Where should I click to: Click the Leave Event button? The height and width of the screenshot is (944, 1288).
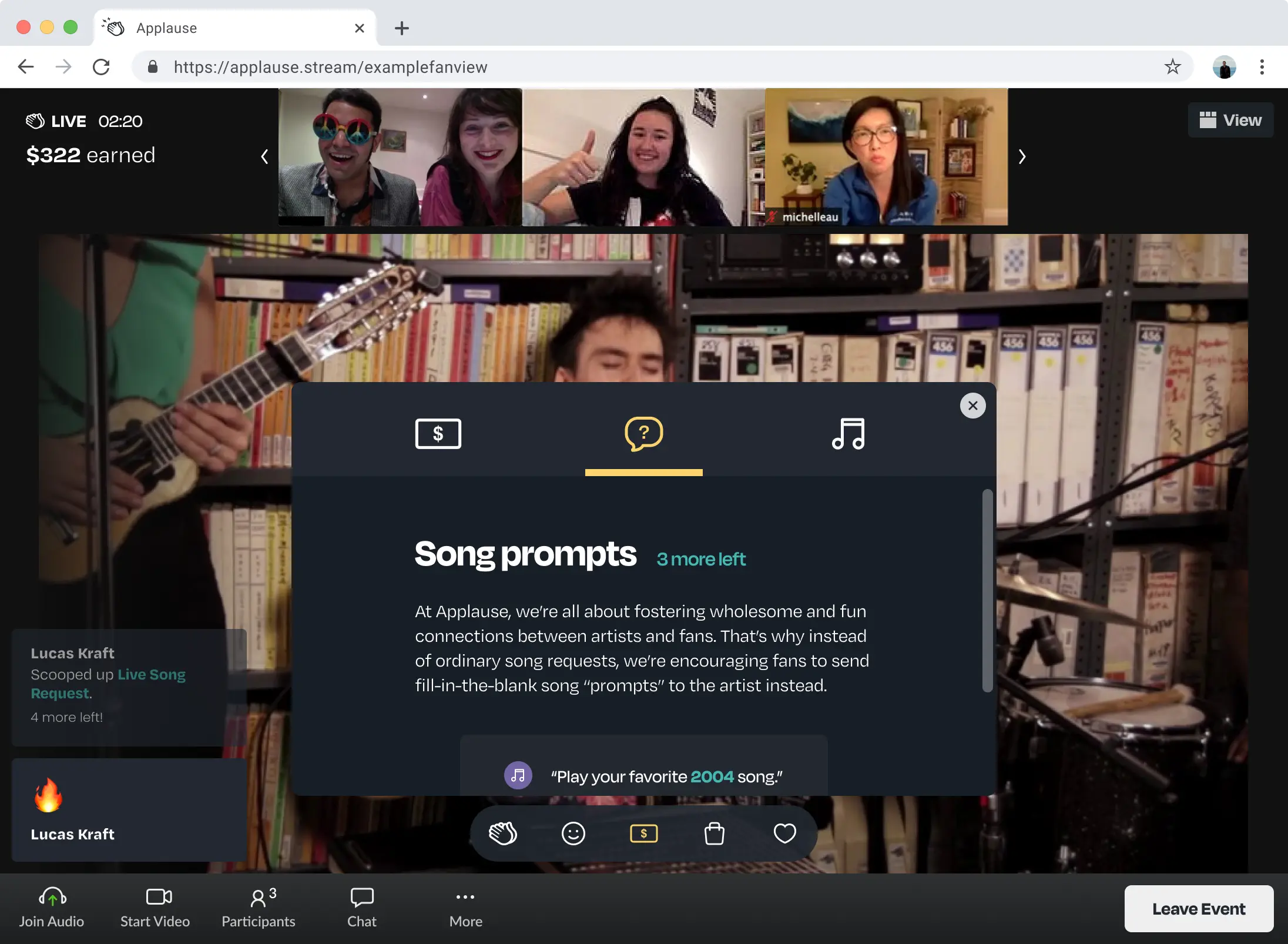point(1199,909)
